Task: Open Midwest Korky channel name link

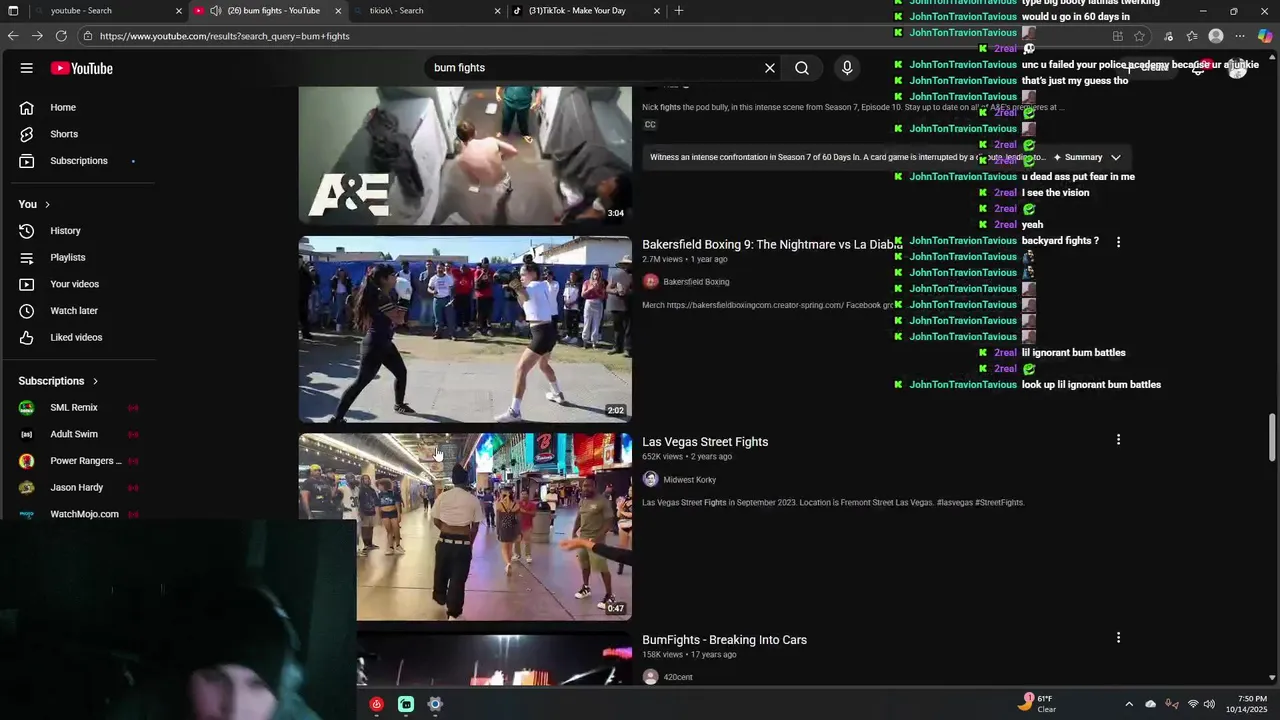Action: pos(690,480)
